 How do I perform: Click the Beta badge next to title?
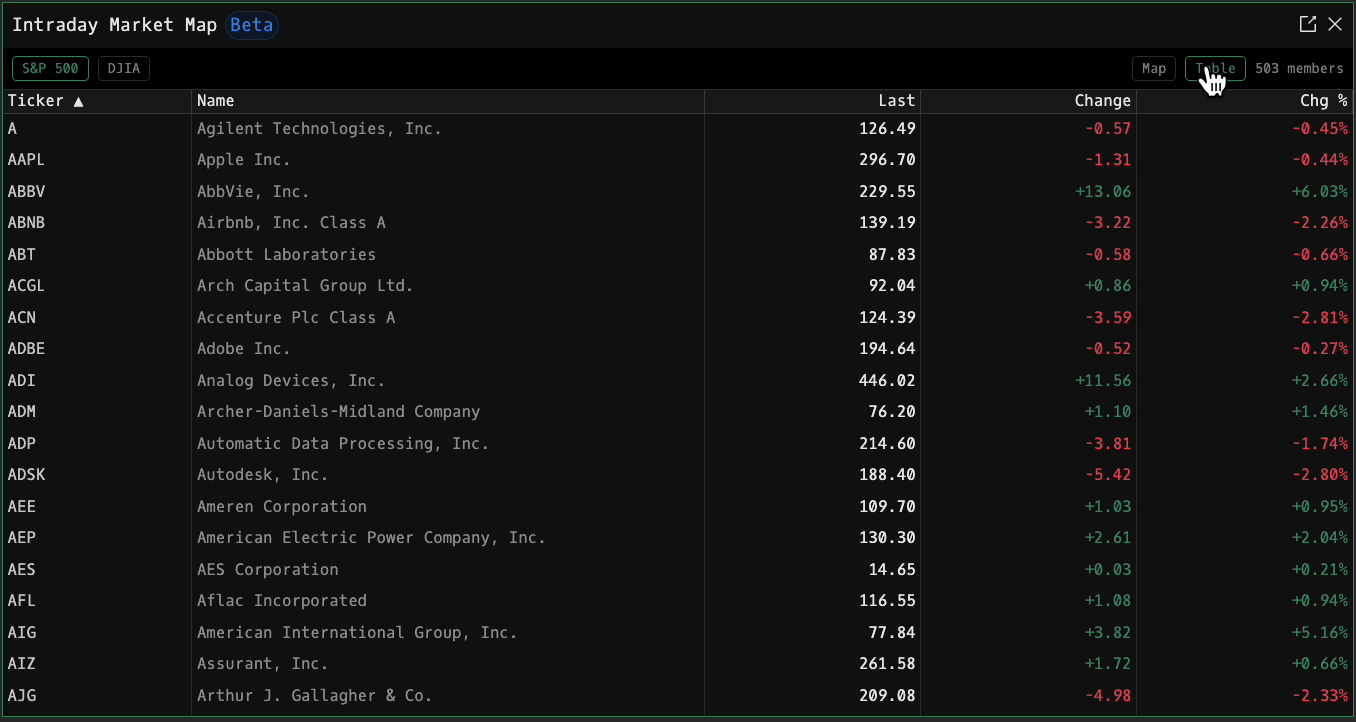pyautogui.click(x=251, y=25)
